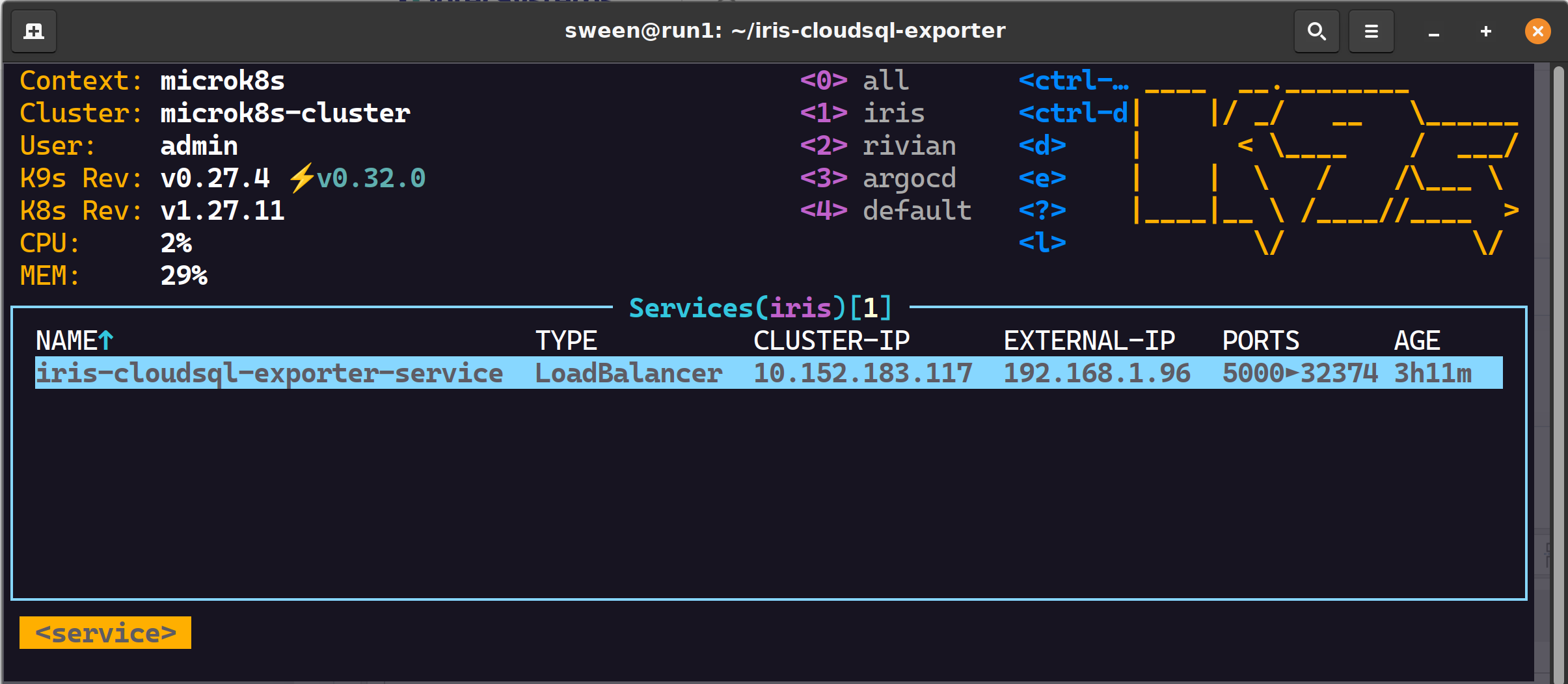Screen dimensions: 1568x684
Task: Select the <0> all namespace shortcut
Action: click(x=854, y=81)
